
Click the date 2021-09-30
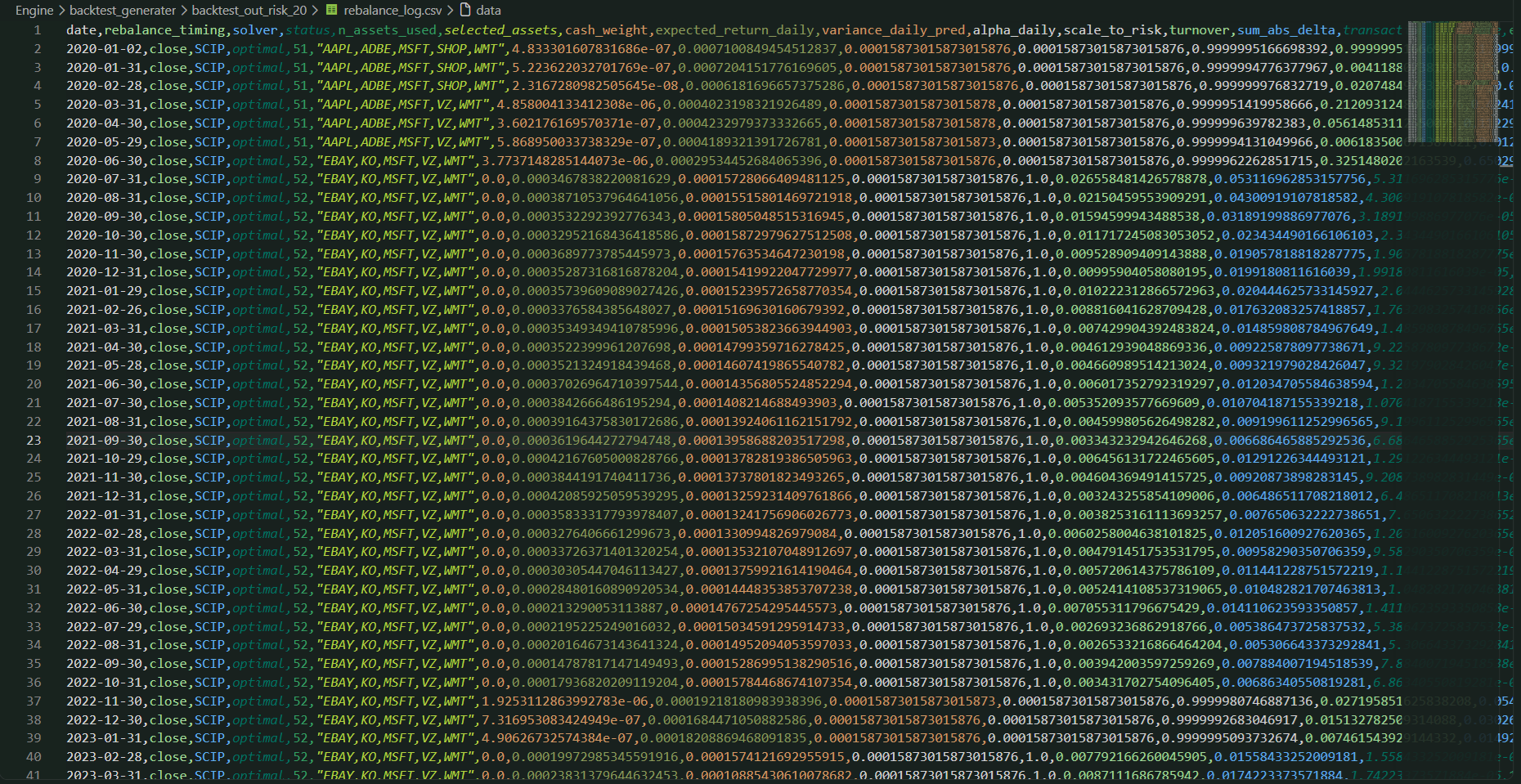104,440
